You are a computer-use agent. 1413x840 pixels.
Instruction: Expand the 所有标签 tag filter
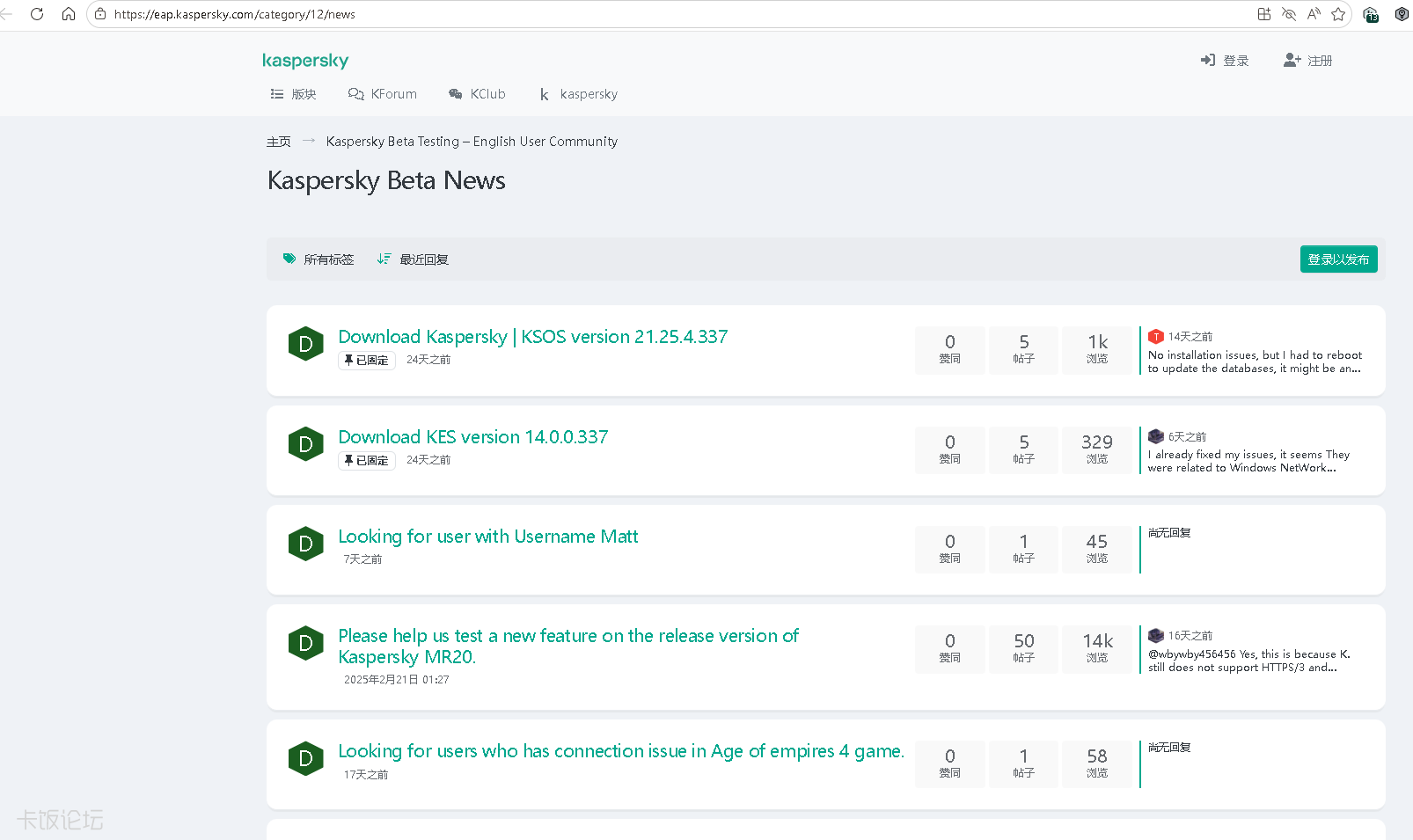coord(318,259)
